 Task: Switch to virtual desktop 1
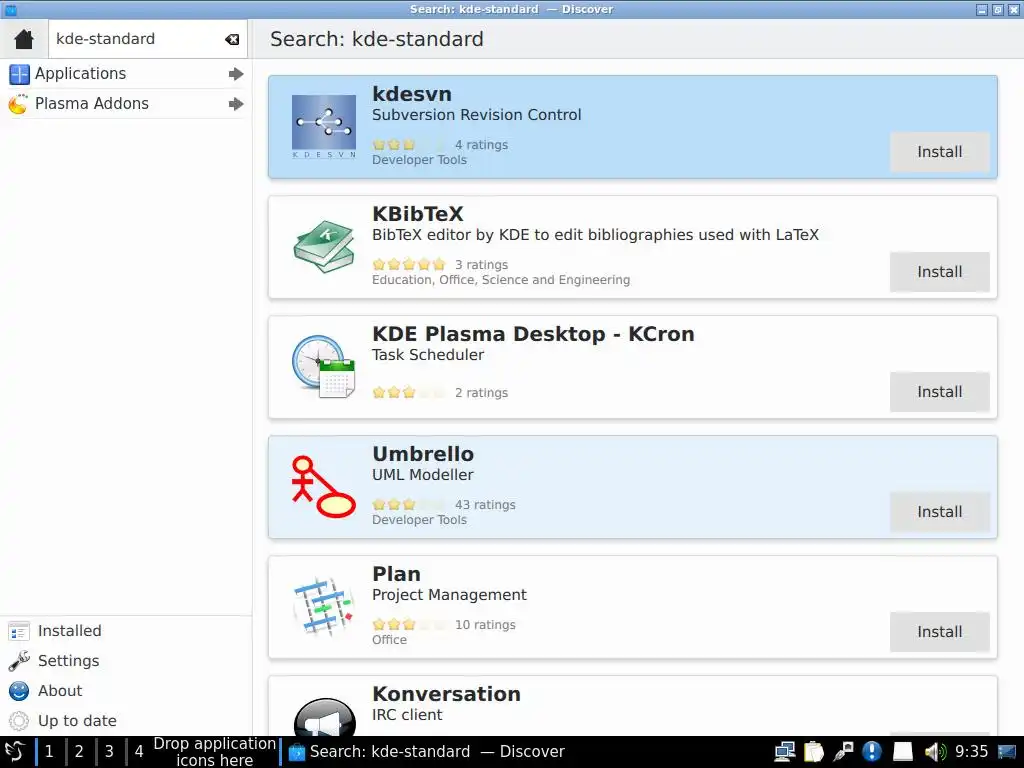[x=49, y=752]
